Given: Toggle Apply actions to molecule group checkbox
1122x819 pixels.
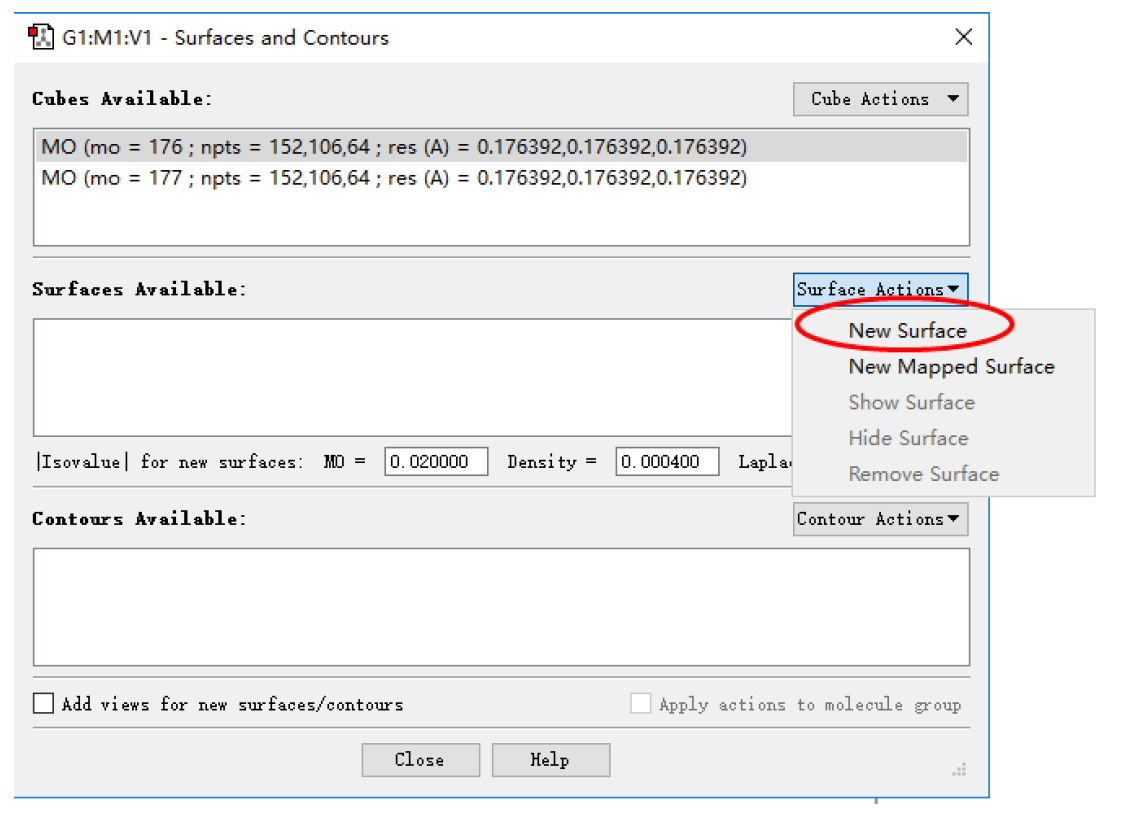Looking at the screenshot, I should click(x=640, y=704).
